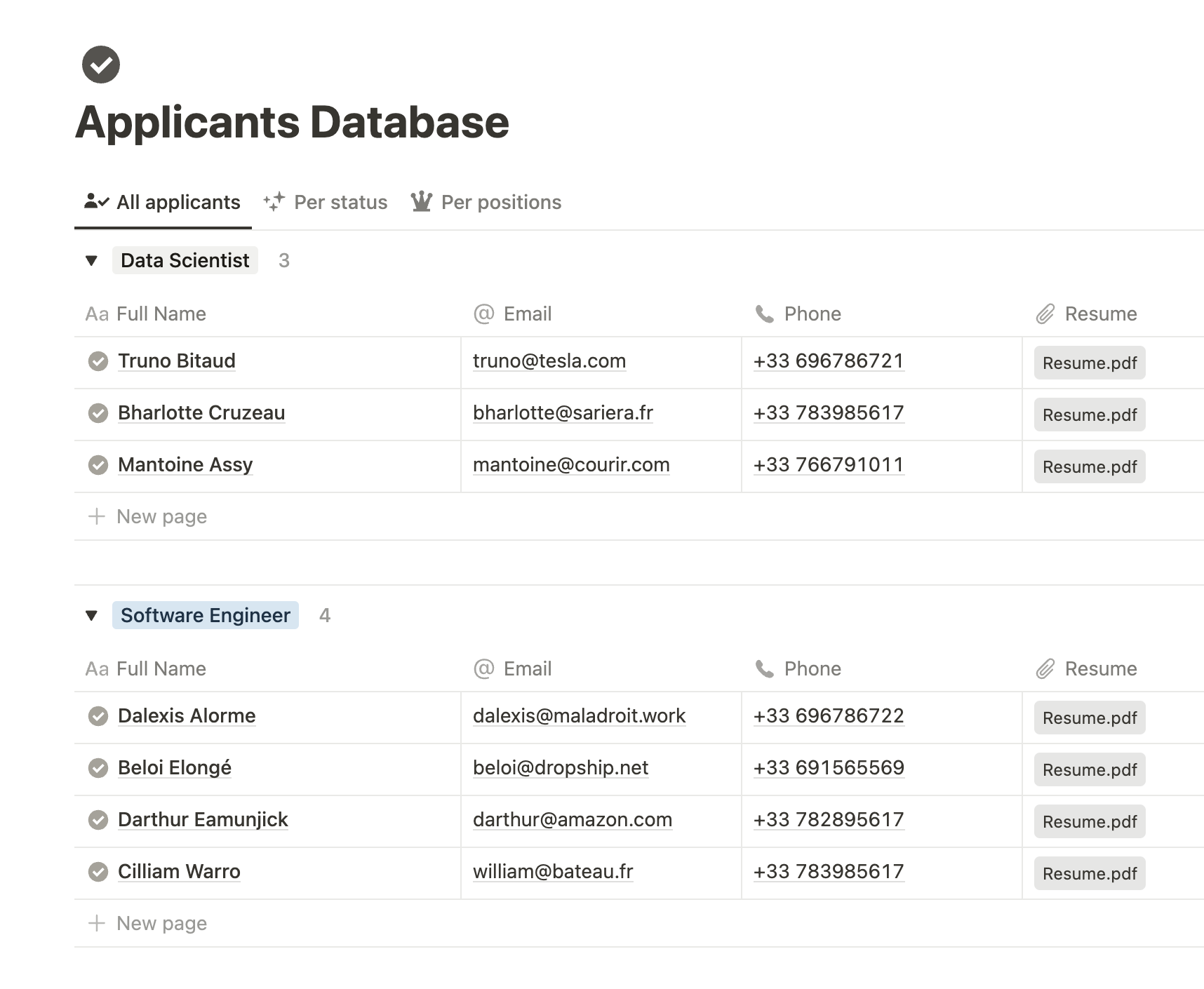Click the phone icon in the Phone column header
1204x989 pixels.
764,314
